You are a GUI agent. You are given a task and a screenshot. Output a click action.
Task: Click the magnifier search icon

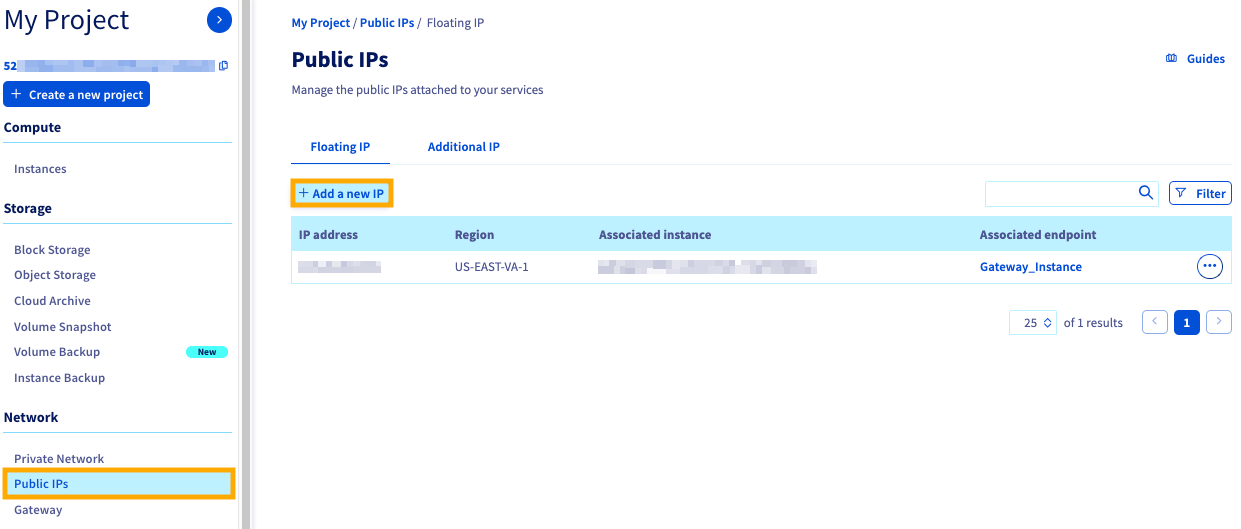[1146, 193]
